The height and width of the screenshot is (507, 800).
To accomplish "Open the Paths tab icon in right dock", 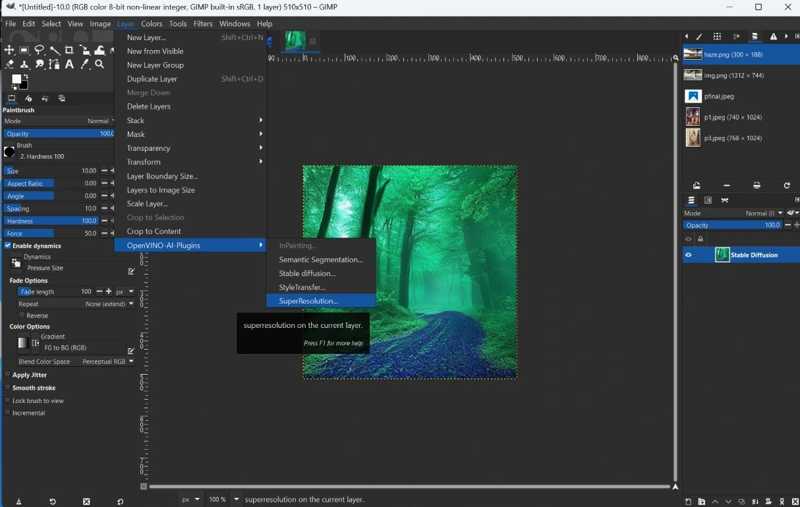I will tap(724, 200).
